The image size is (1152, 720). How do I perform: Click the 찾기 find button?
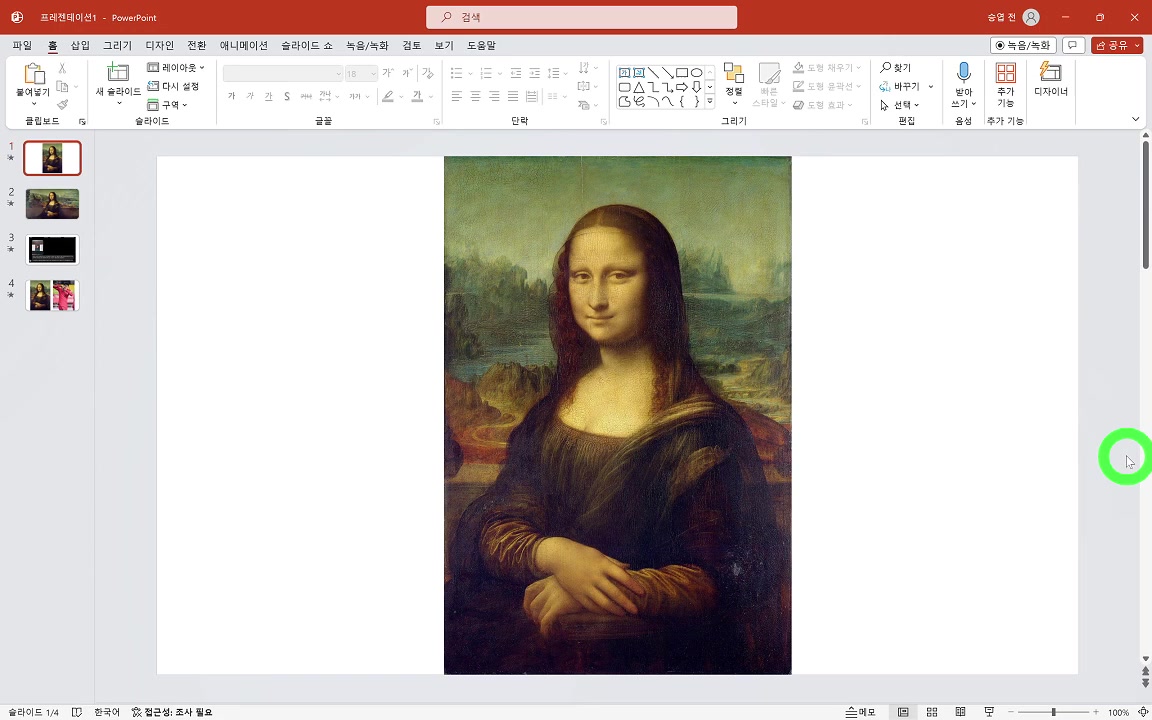pyautogui.click(x=896, y=68)
